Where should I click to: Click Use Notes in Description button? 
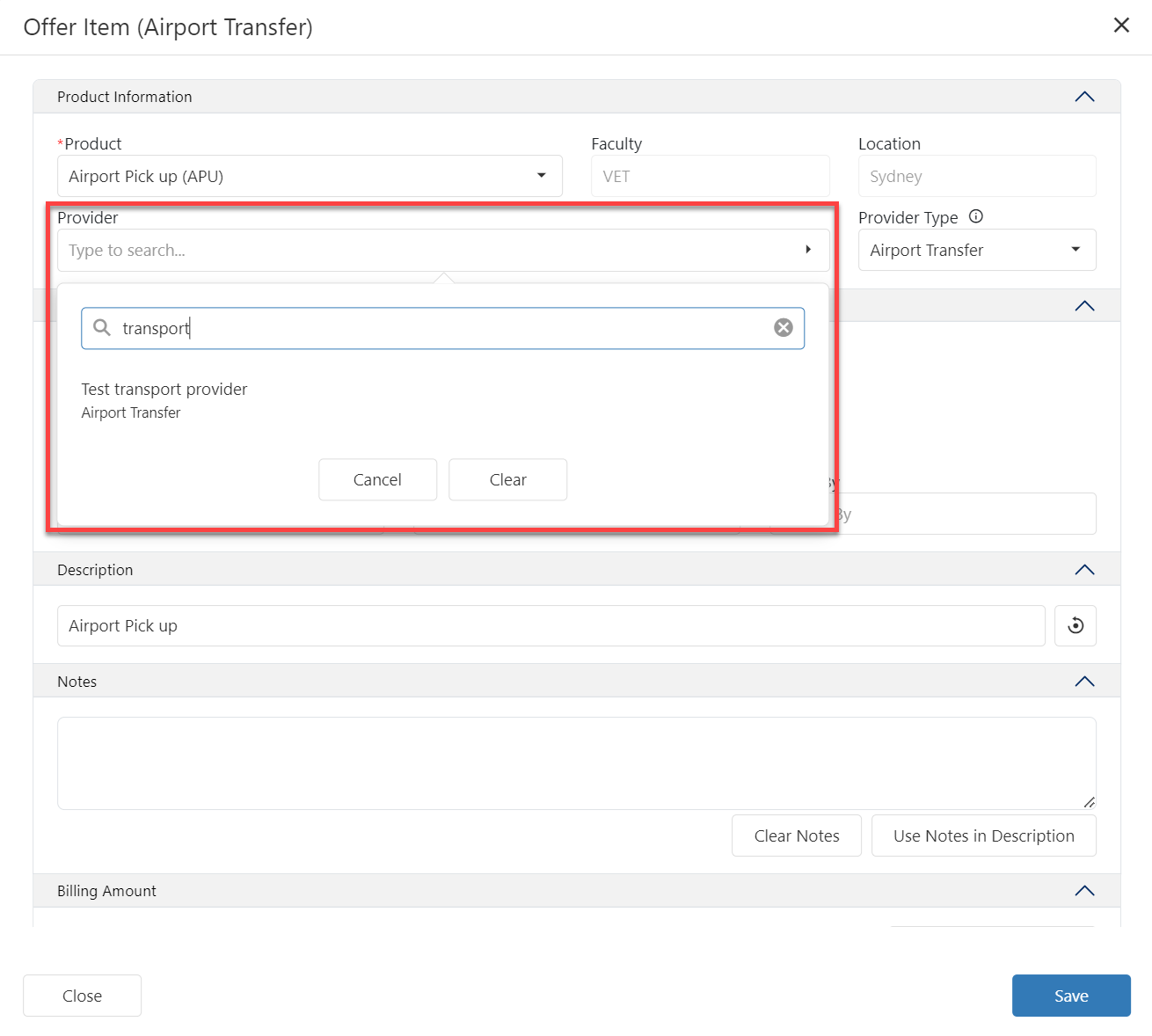pos(983,835)
